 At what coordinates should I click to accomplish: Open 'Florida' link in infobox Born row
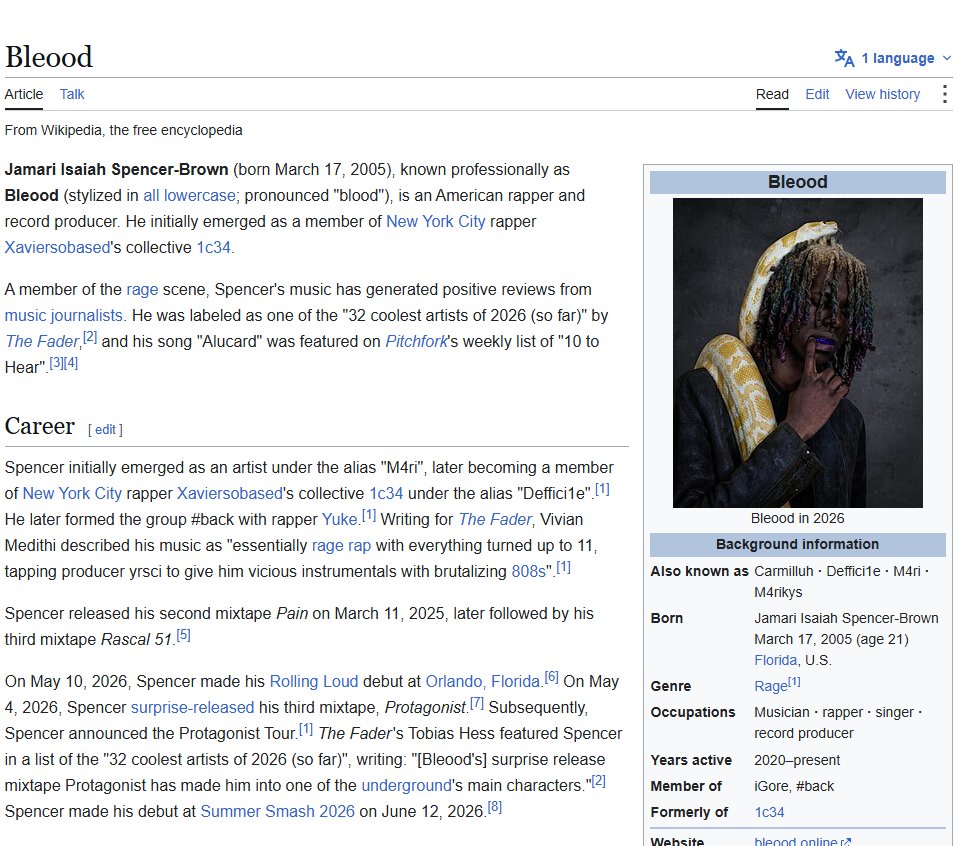pyautogui.click(x=776, y=660)
